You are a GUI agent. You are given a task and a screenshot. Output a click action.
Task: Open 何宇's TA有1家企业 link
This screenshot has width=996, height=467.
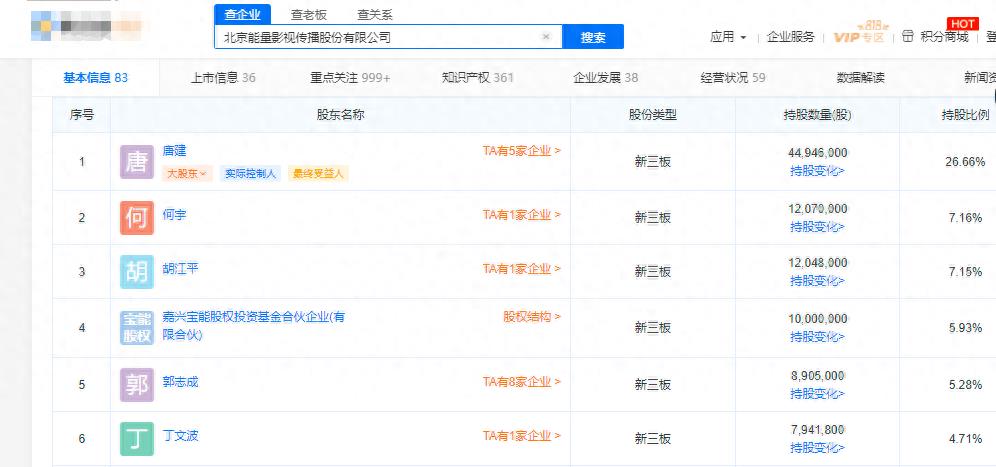click(x=522, y=215)
